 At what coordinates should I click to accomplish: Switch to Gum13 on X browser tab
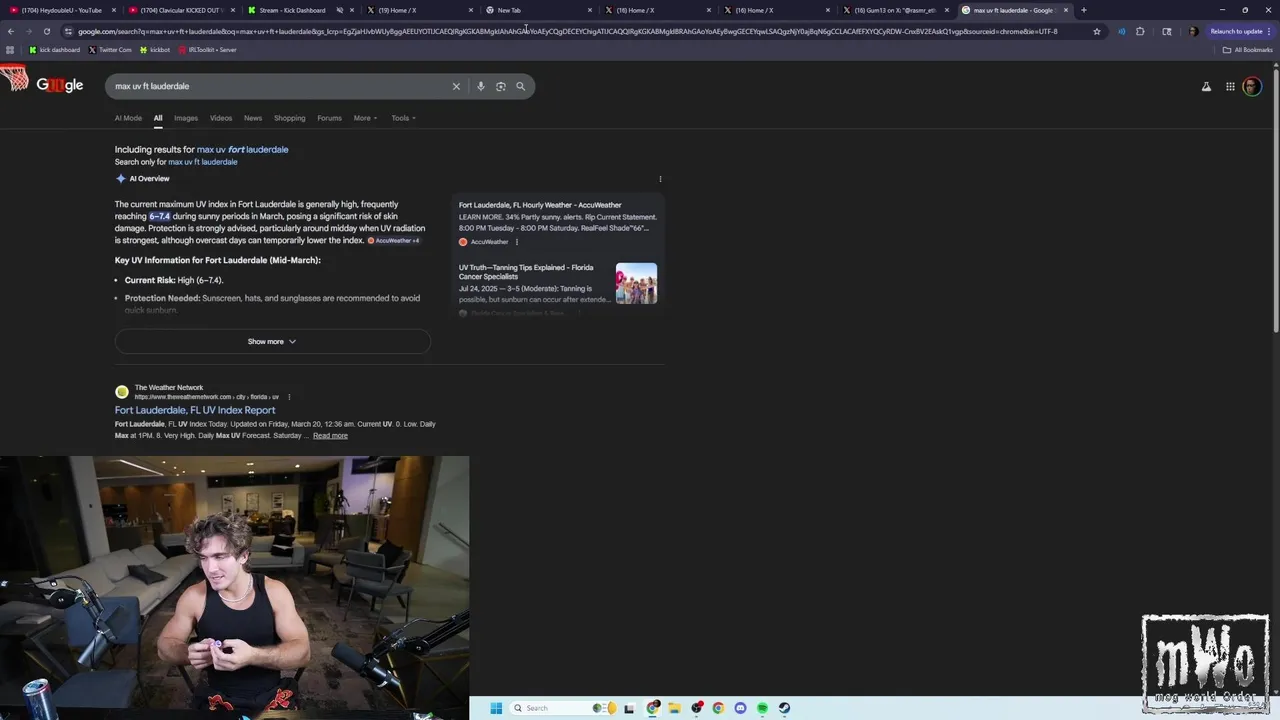pos(895,10)
